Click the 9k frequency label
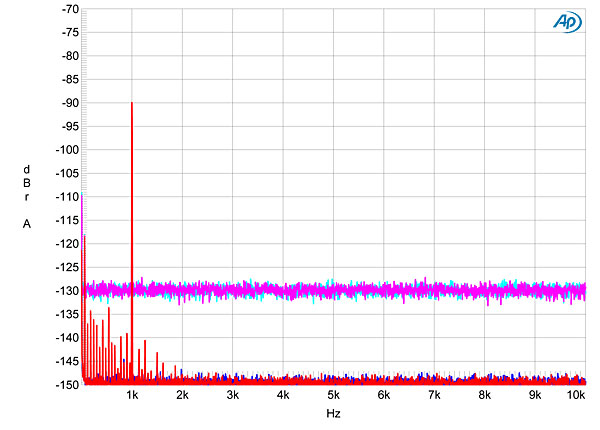The image size is (600, 430). pyautogui.click(x=535, y=395)
